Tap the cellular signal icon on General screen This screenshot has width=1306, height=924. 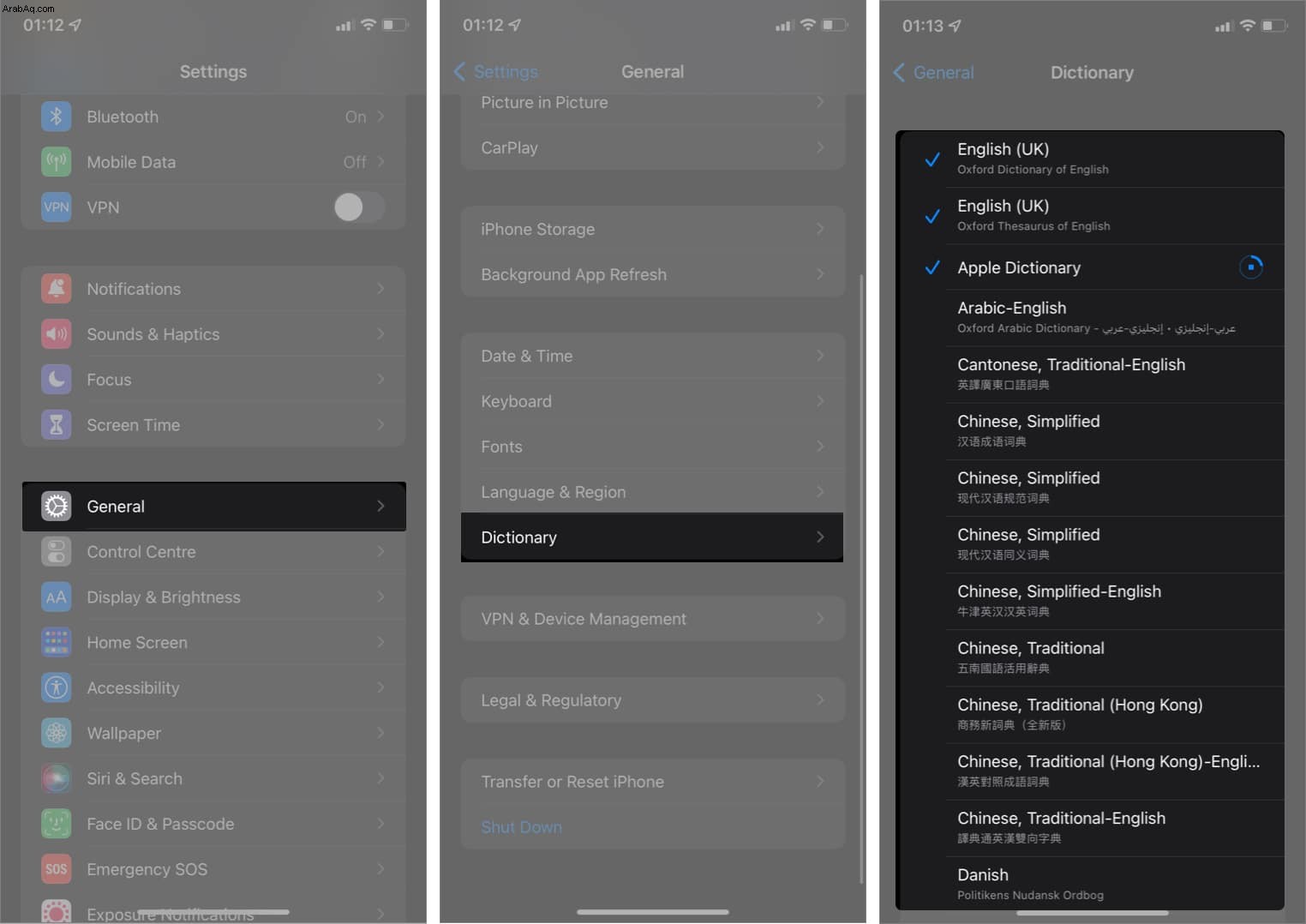point(783,26)
